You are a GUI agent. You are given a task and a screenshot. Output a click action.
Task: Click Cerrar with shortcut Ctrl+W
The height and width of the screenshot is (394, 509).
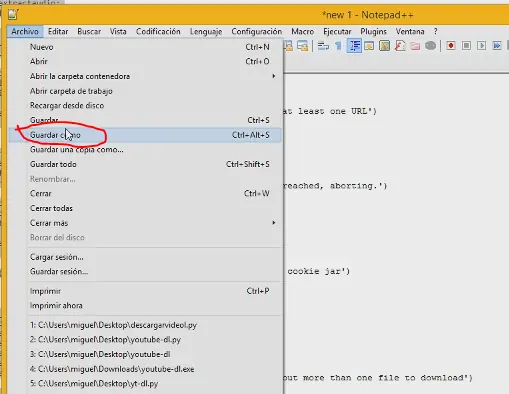pos(145,194)
